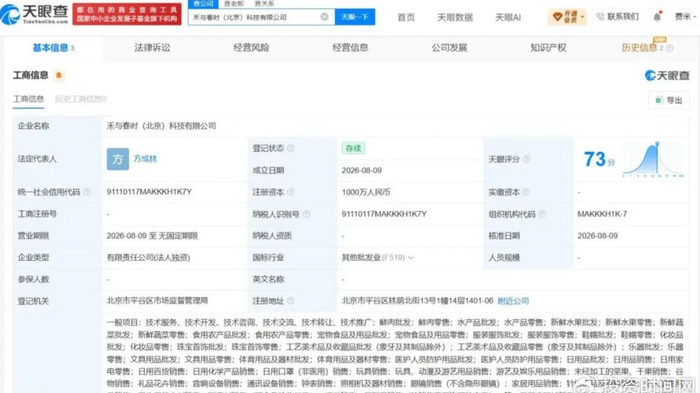Click the help icon beside 登记状态

click(x=291, y=148)
